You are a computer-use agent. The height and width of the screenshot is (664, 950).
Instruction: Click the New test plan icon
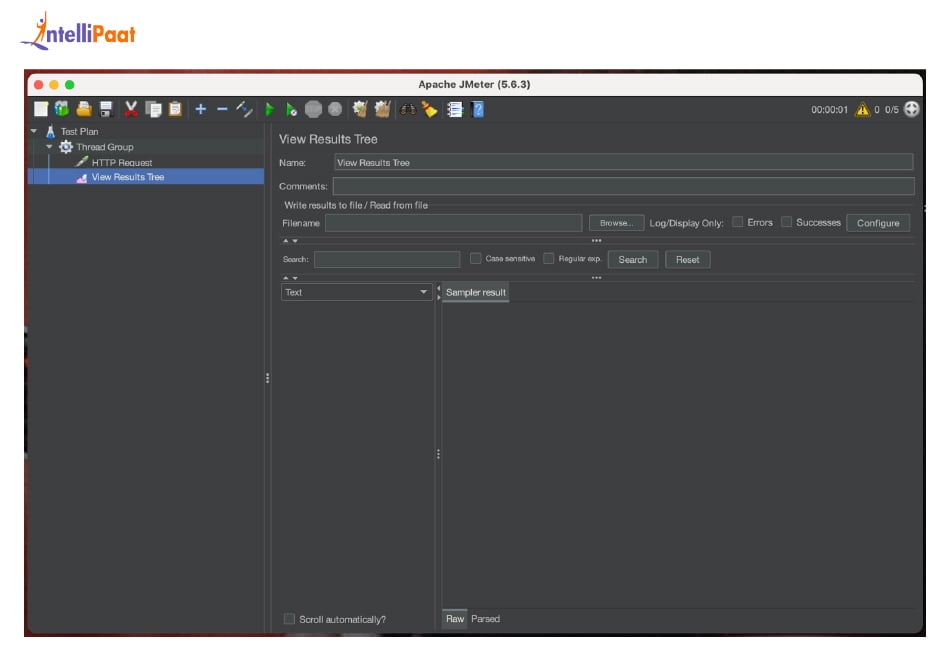point(41,109)
